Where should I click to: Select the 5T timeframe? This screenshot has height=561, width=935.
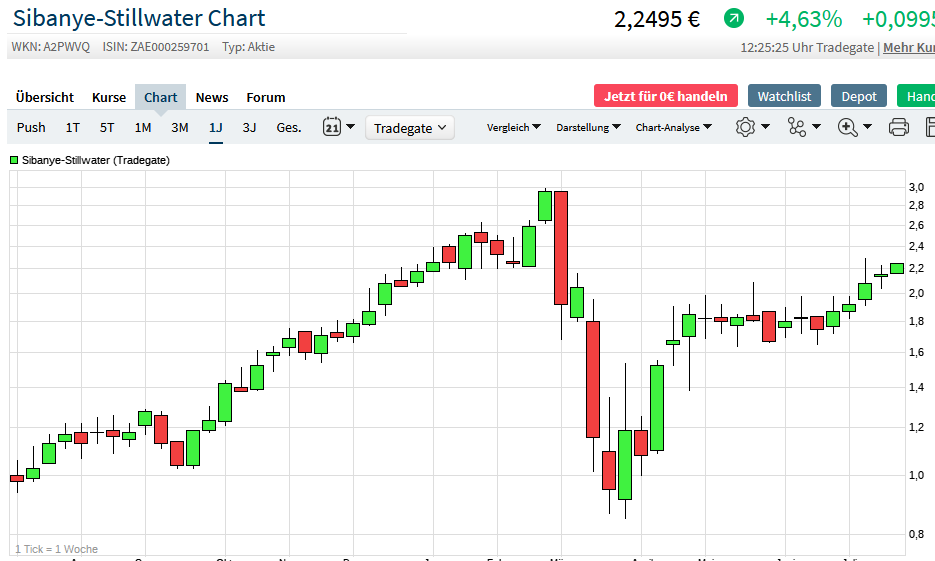[107, 127]
